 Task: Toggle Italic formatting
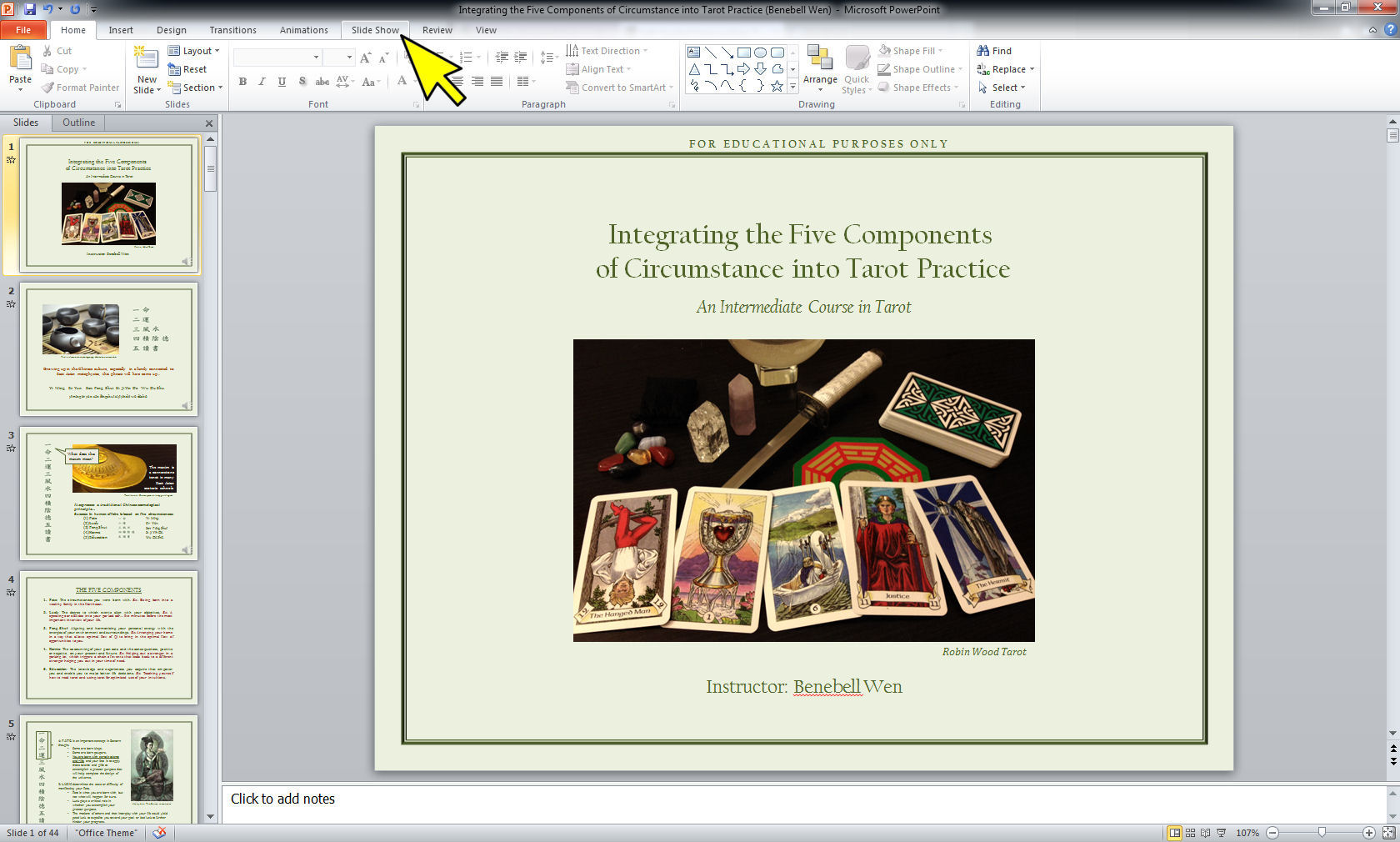tap(262, 82)
